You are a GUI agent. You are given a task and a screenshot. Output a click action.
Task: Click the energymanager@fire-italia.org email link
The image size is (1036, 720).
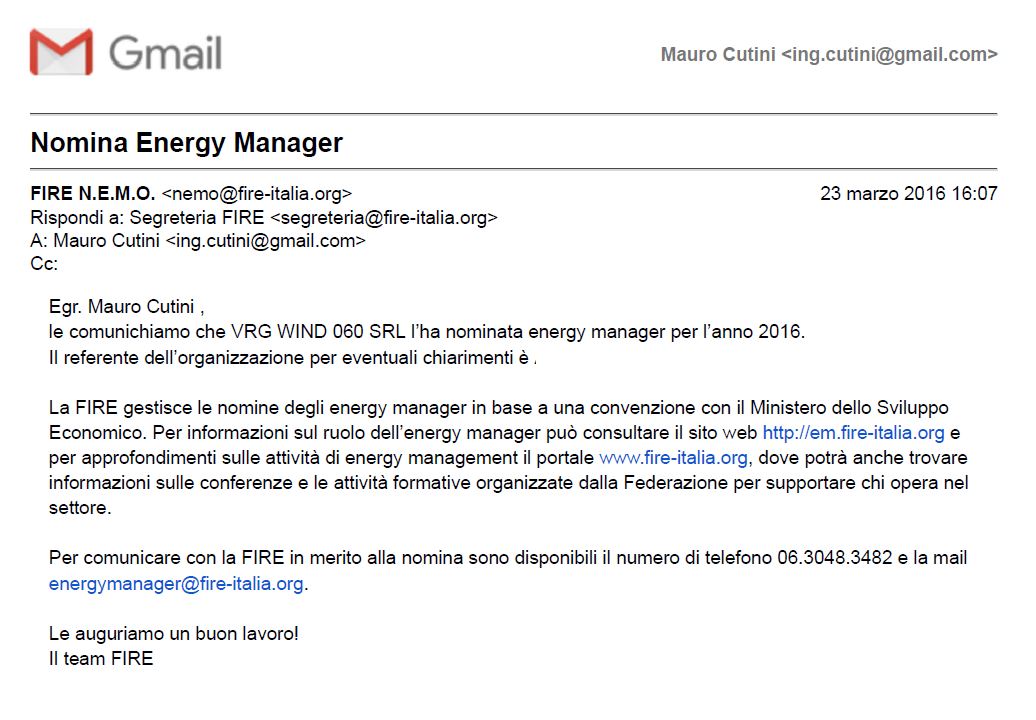point(176,584)
